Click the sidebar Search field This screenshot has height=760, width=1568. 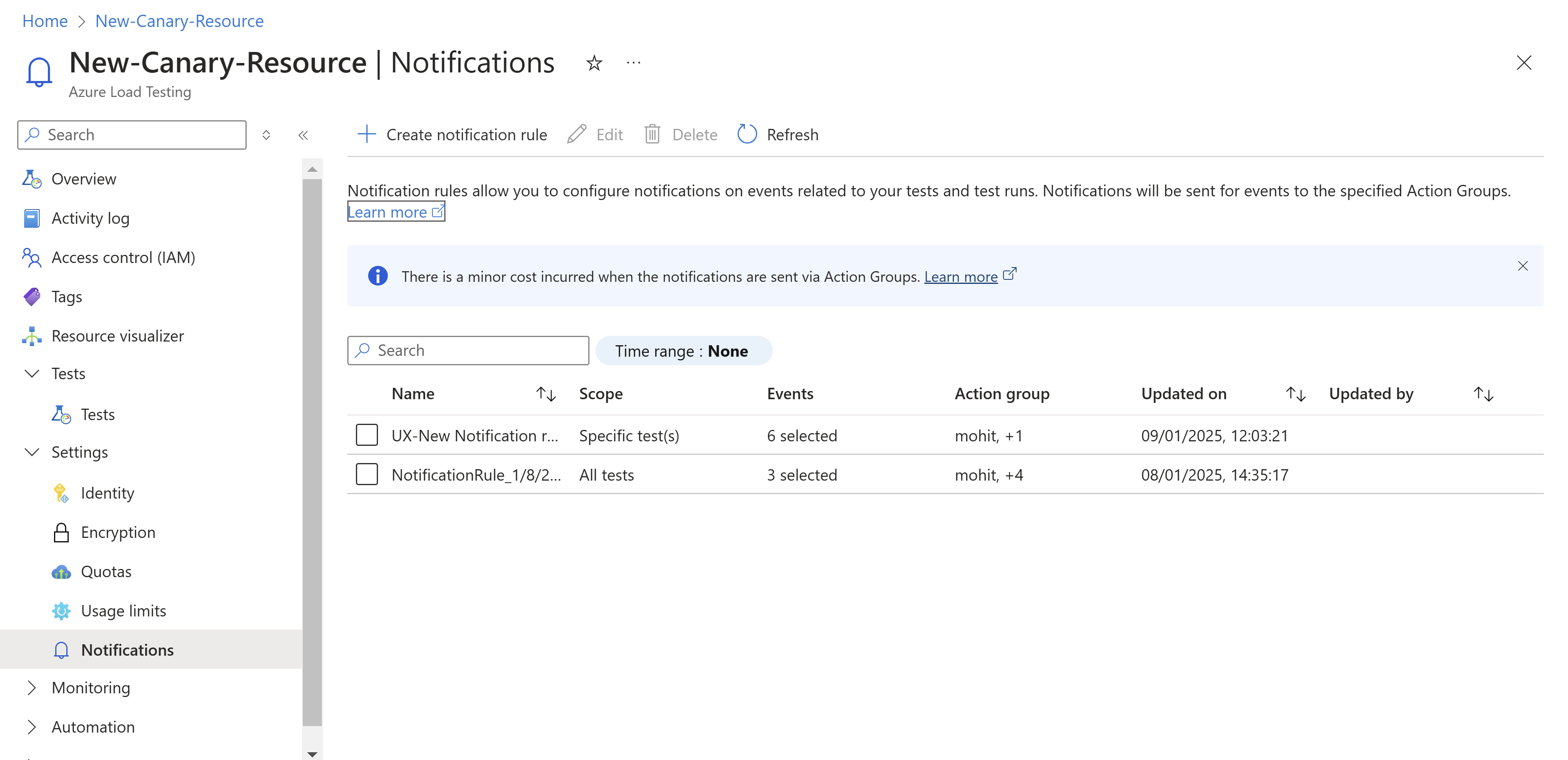click(x=132, y=135)
